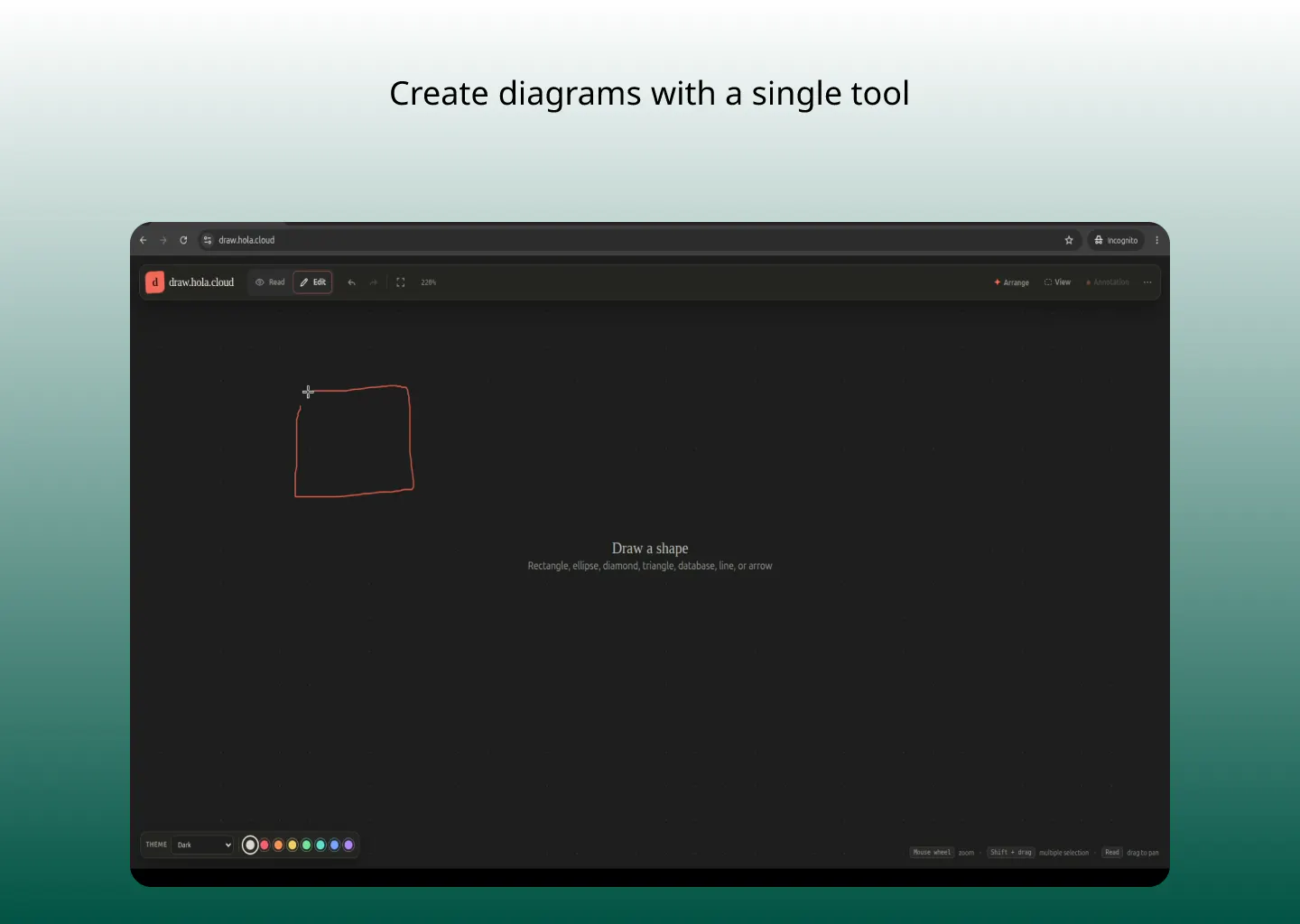Click the 'Mouse wheel' shortcut hint
Image resolution: width=1300 pixels, height=924 pixels.
click(932, 853)
